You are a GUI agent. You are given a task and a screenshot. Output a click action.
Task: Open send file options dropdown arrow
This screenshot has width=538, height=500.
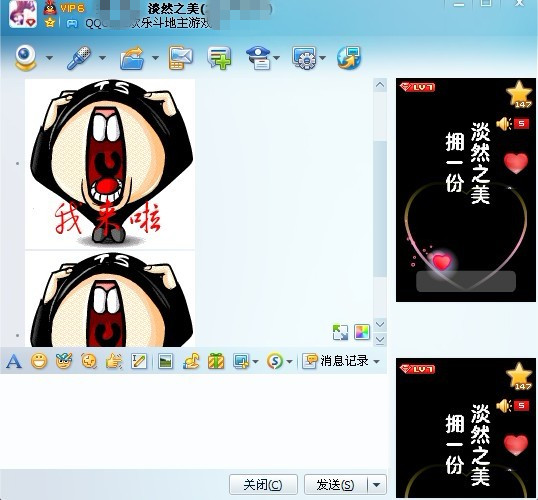click(155, 58)
